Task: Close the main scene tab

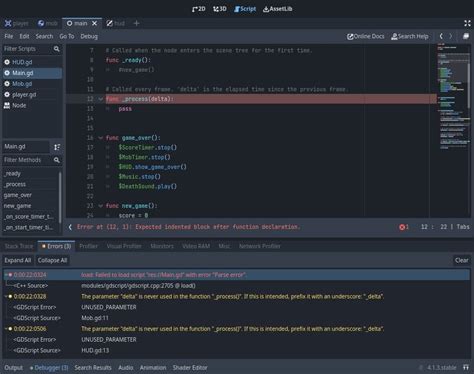Action: [x=95, y=23]
